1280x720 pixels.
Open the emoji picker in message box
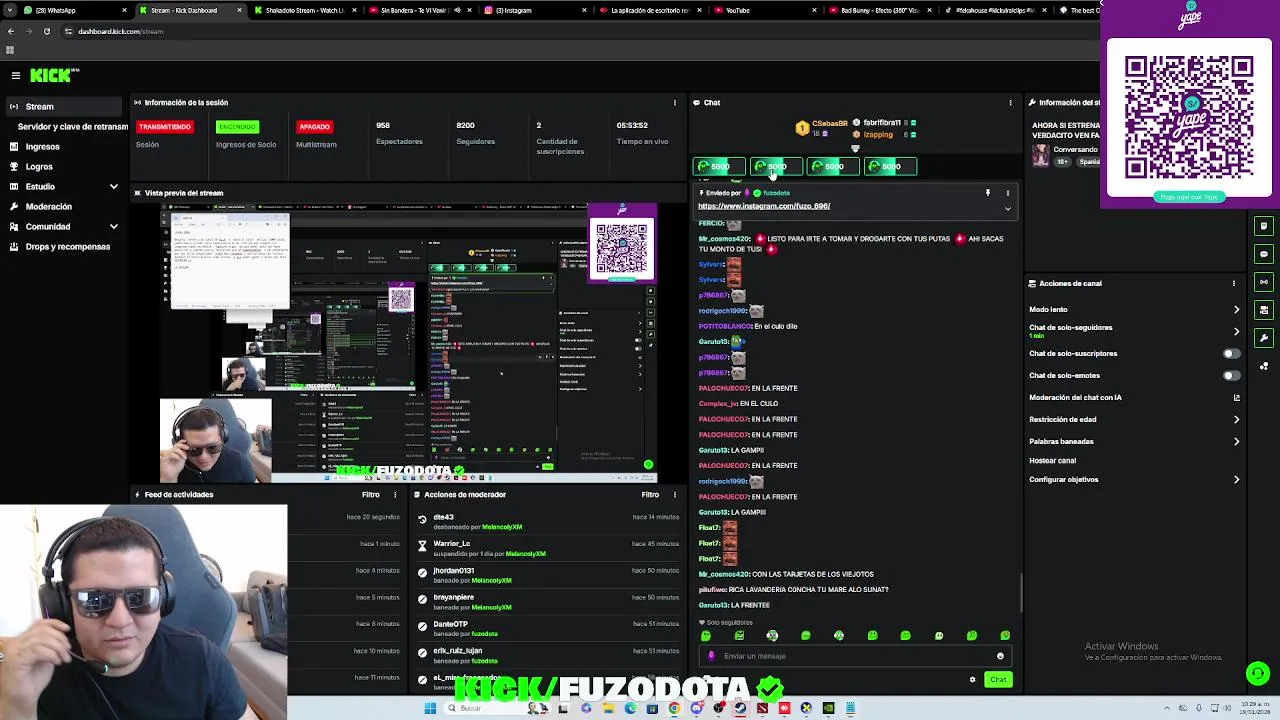coord(1000,656)
